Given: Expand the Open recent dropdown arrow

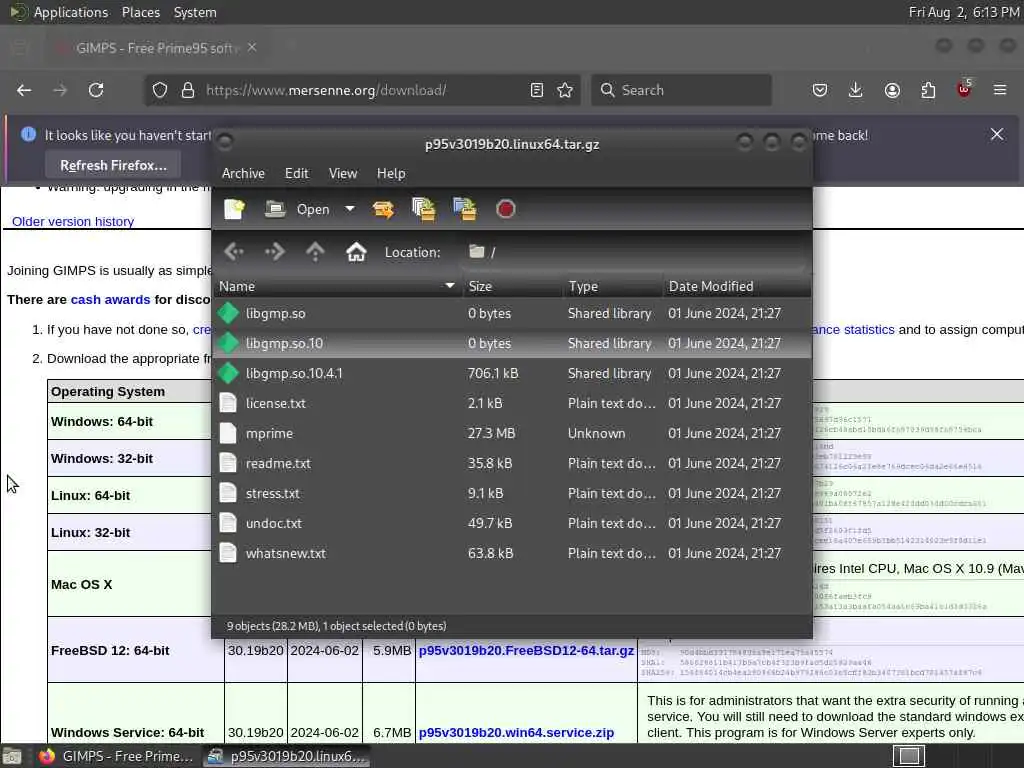Looking at the screenshot, I should click(x=350, y=210).
